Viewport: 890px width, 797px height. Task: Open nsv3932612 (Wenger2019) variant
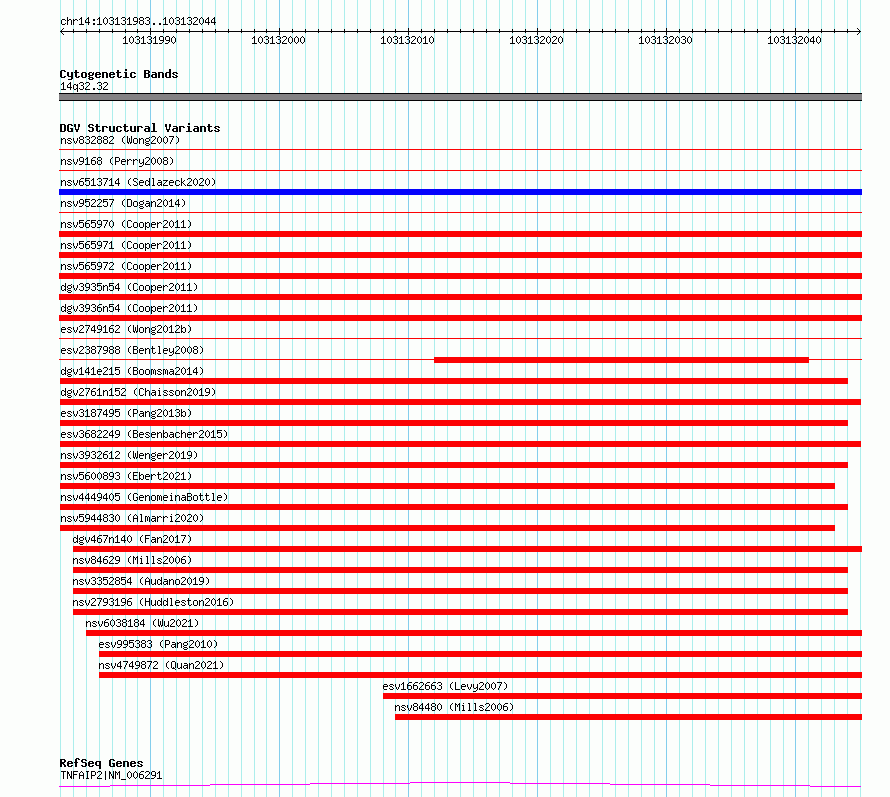click(129, 455)
